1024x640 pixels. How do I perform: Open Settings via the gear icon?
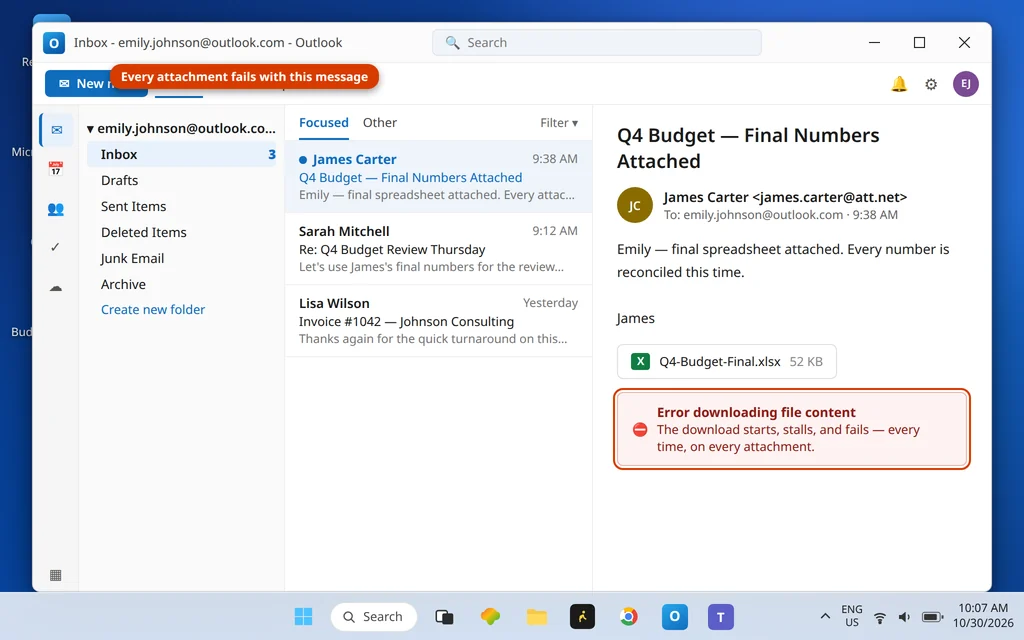coord(931,84)
